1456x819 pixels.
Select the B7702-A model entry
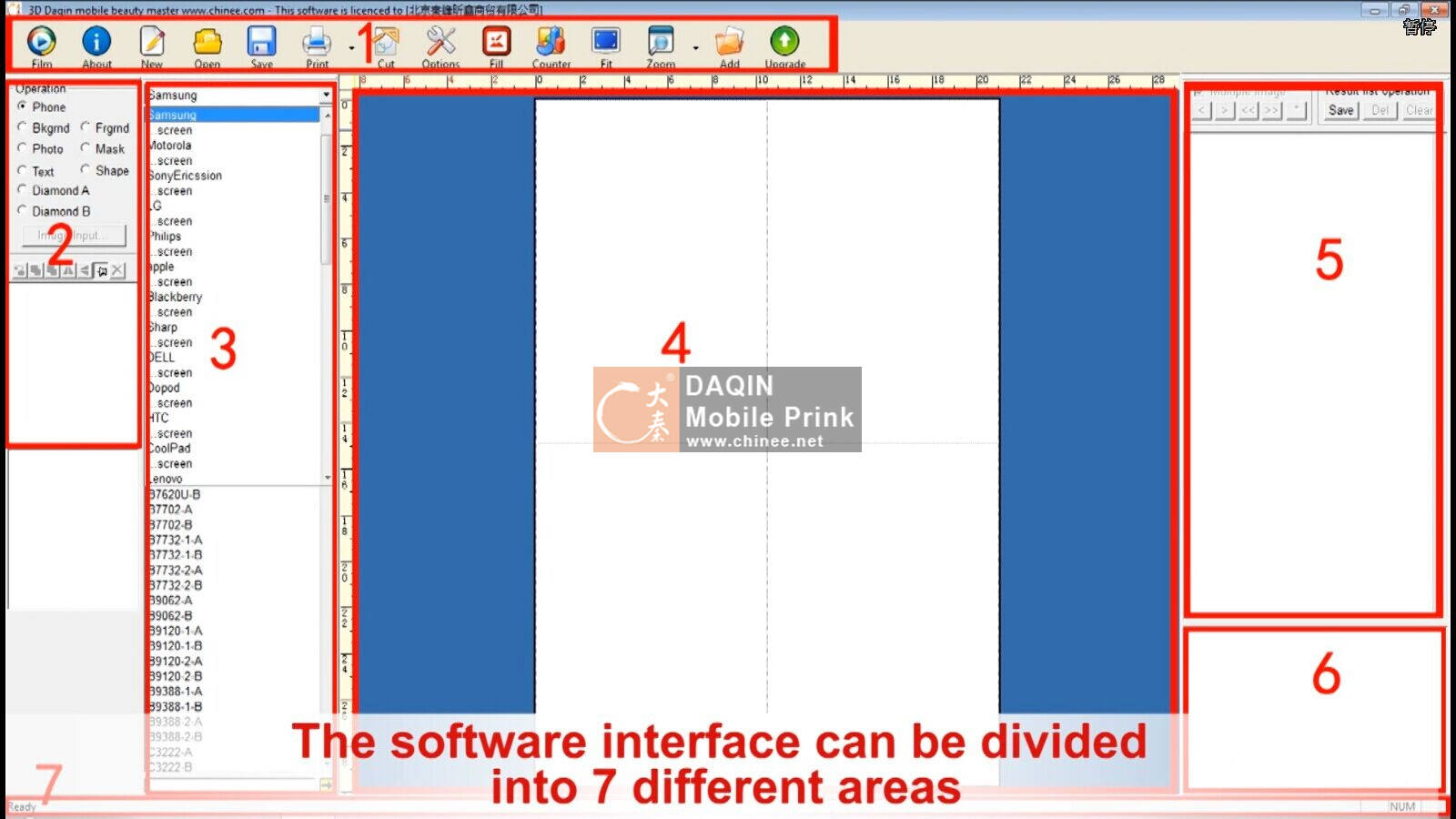pyautogui.click(x=170, y=510)
